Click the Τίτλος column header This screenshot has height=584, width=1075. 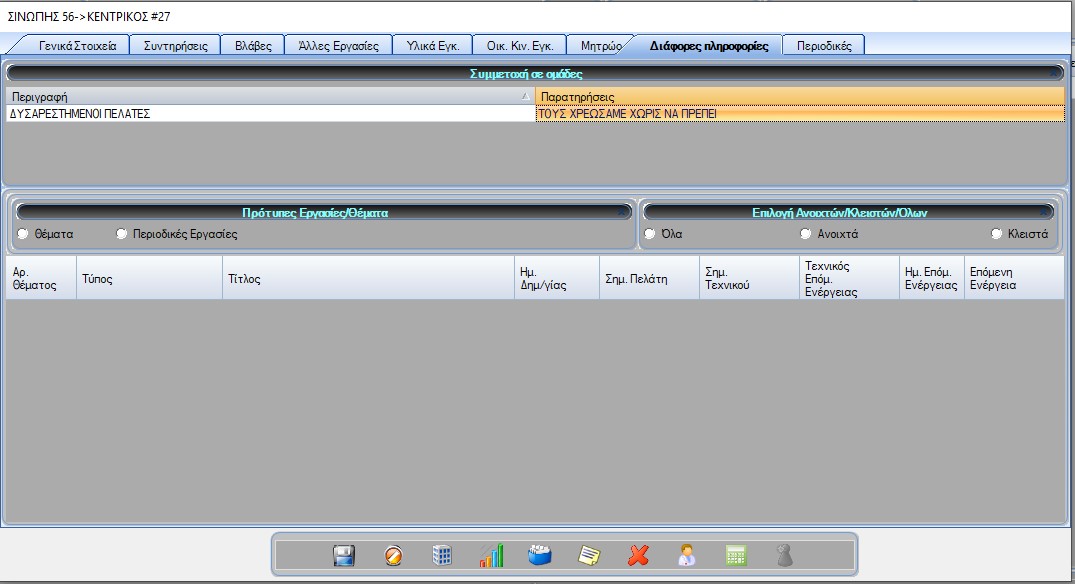coord(367,279)
